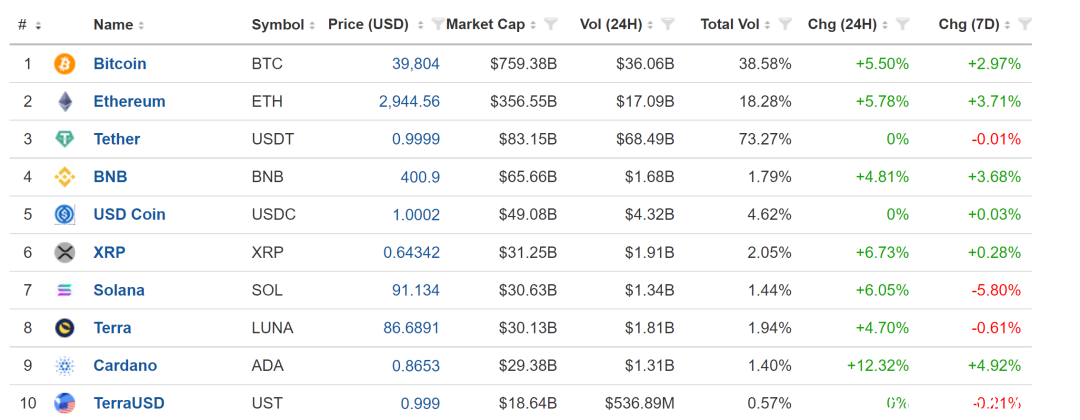Open the Tether name link
Screen dimensions: 1080x420
(x=116, y=140)
